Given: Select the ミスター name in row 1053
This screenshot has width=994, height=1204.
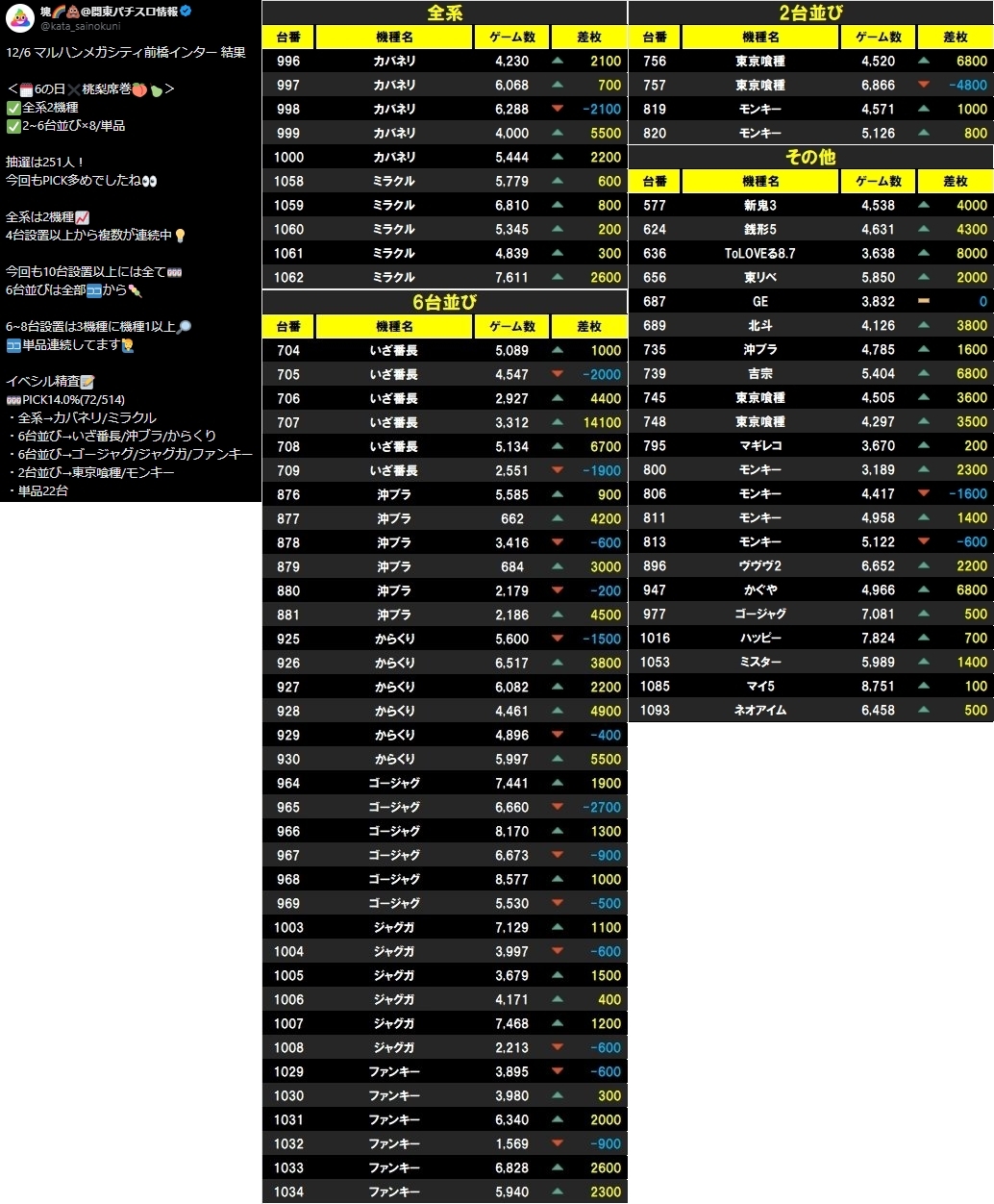Looking at the screenshot, I should click(x=760, y=662).
